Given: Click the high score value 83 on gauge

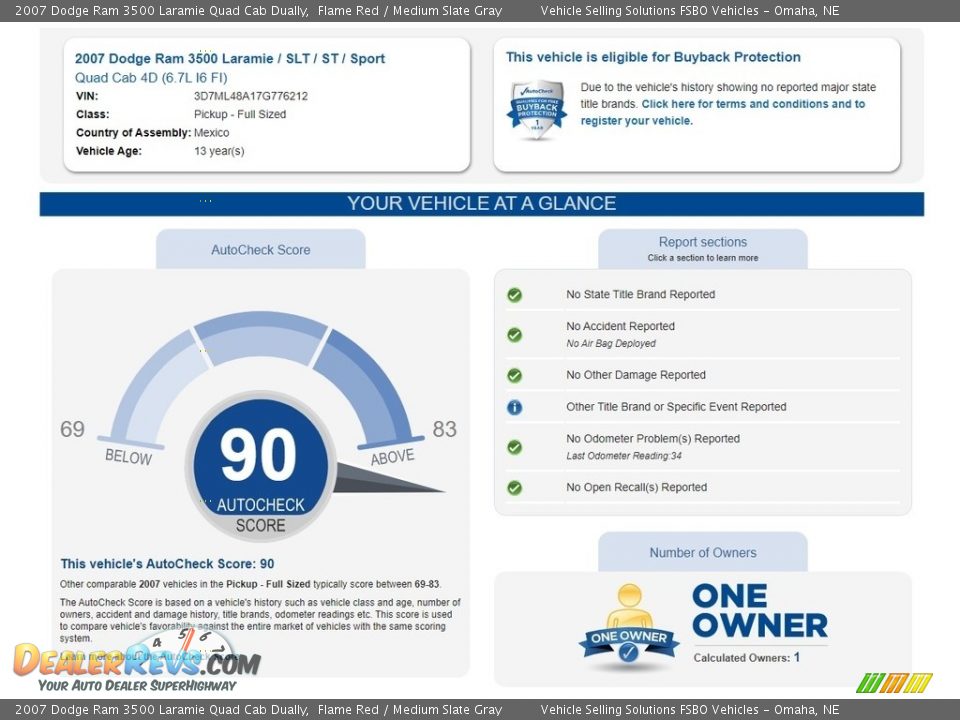Looking at the screenshot, I should click(x=444, y=429).
